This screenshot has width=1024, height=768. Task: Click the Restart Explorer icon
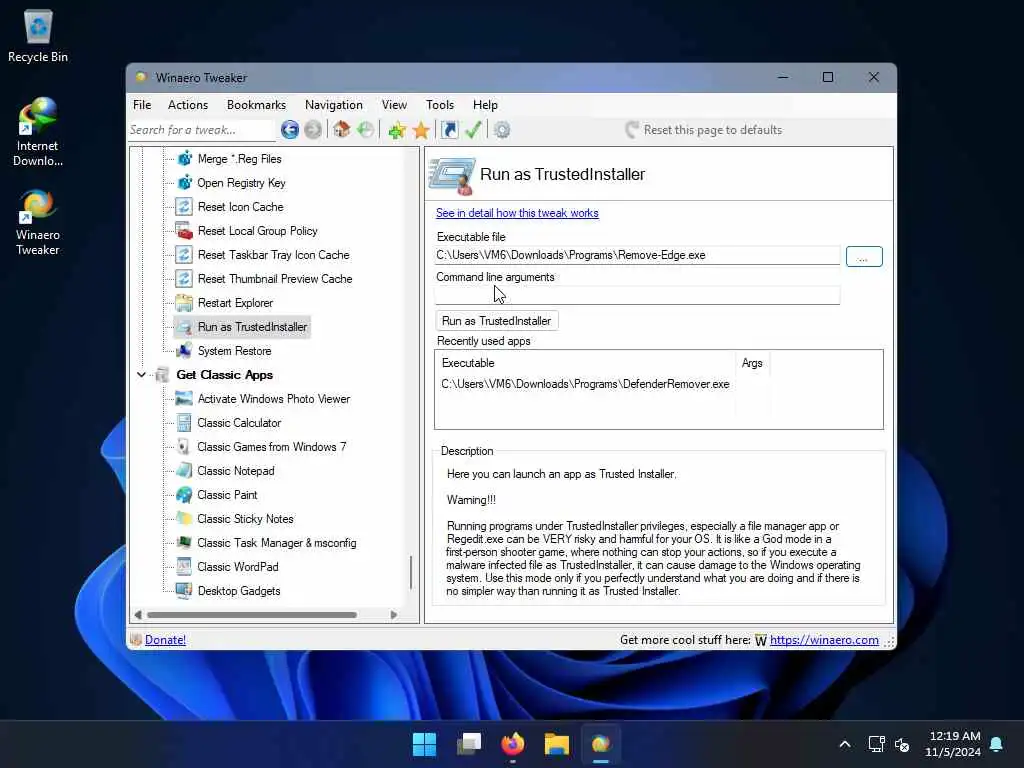[x=184, y=303]
